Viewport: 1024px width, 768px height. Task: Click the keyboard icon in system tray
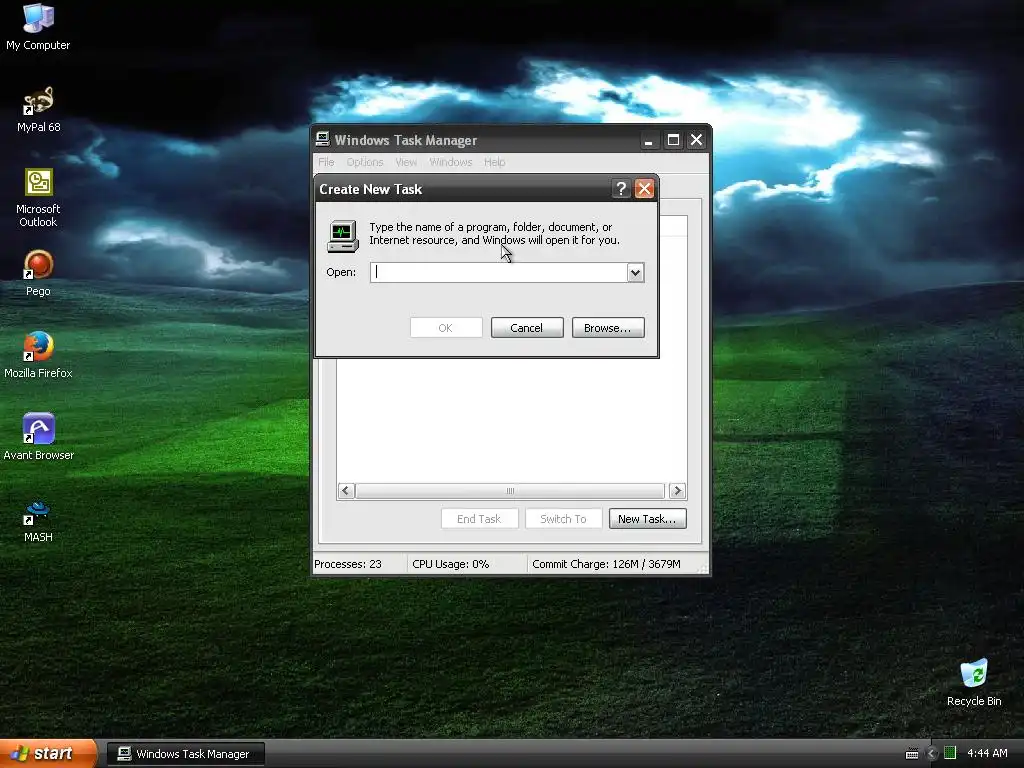[x=912, y=754]
